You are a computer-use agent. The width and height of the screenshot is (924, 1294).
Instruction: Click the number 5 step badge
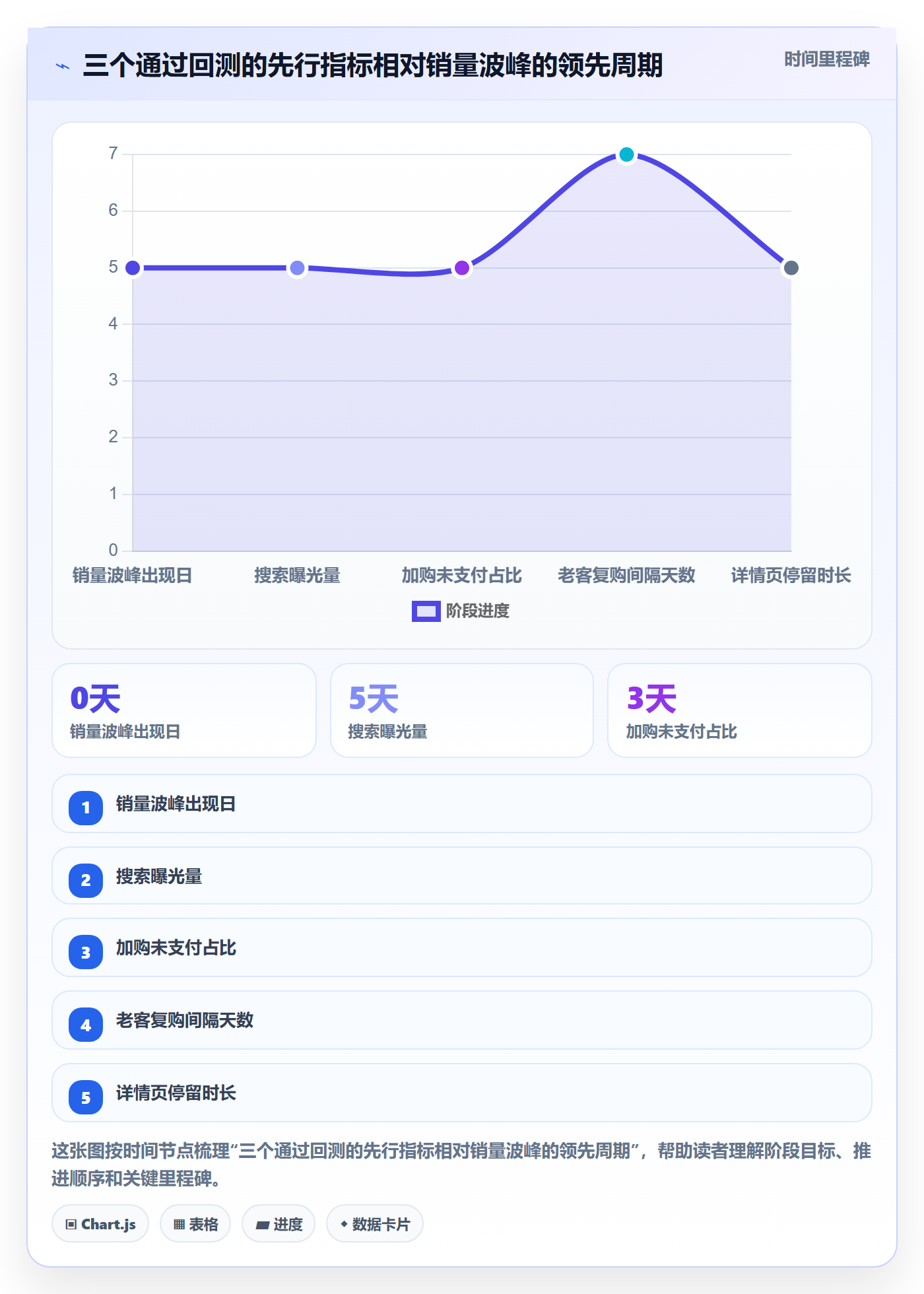[86, 1098]
